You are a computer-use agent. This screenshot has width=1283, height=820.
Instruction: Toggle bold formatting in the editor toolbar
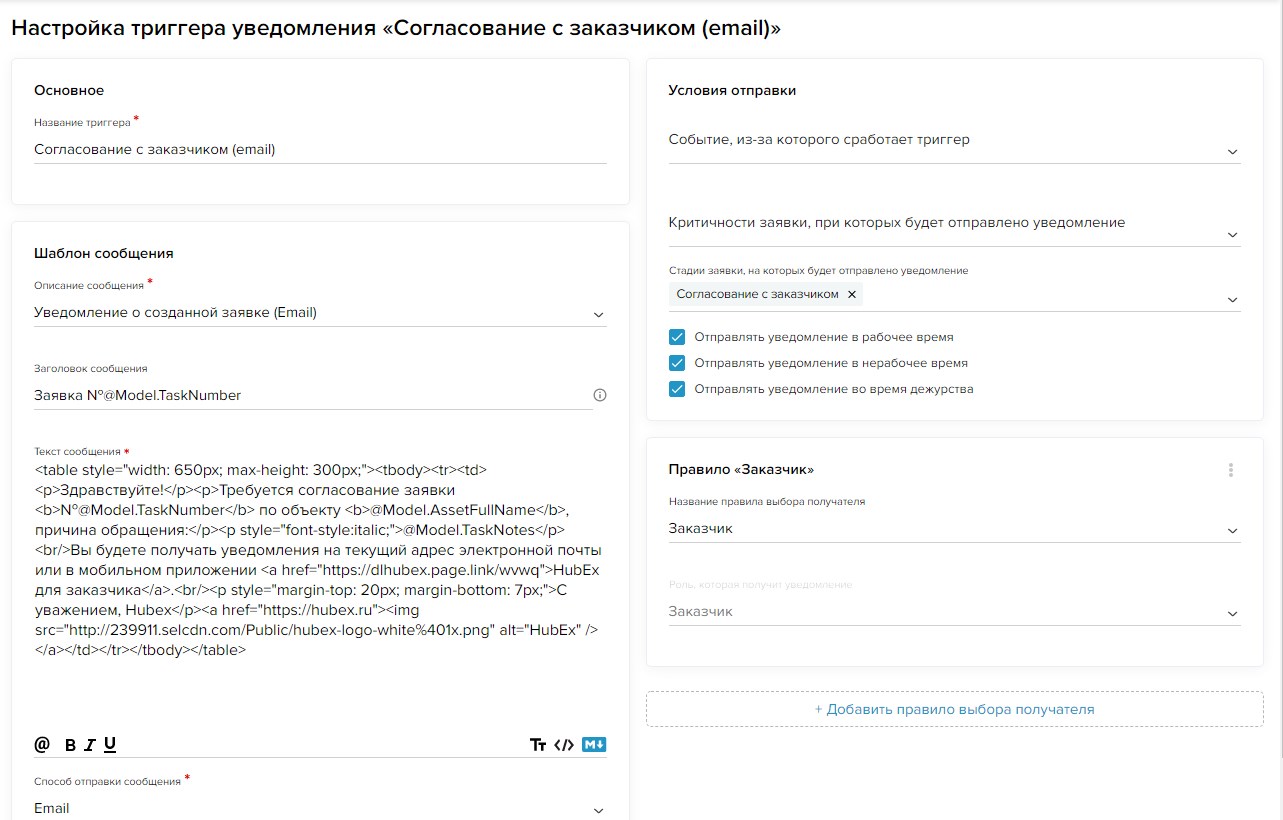click(x=70, y=745)
